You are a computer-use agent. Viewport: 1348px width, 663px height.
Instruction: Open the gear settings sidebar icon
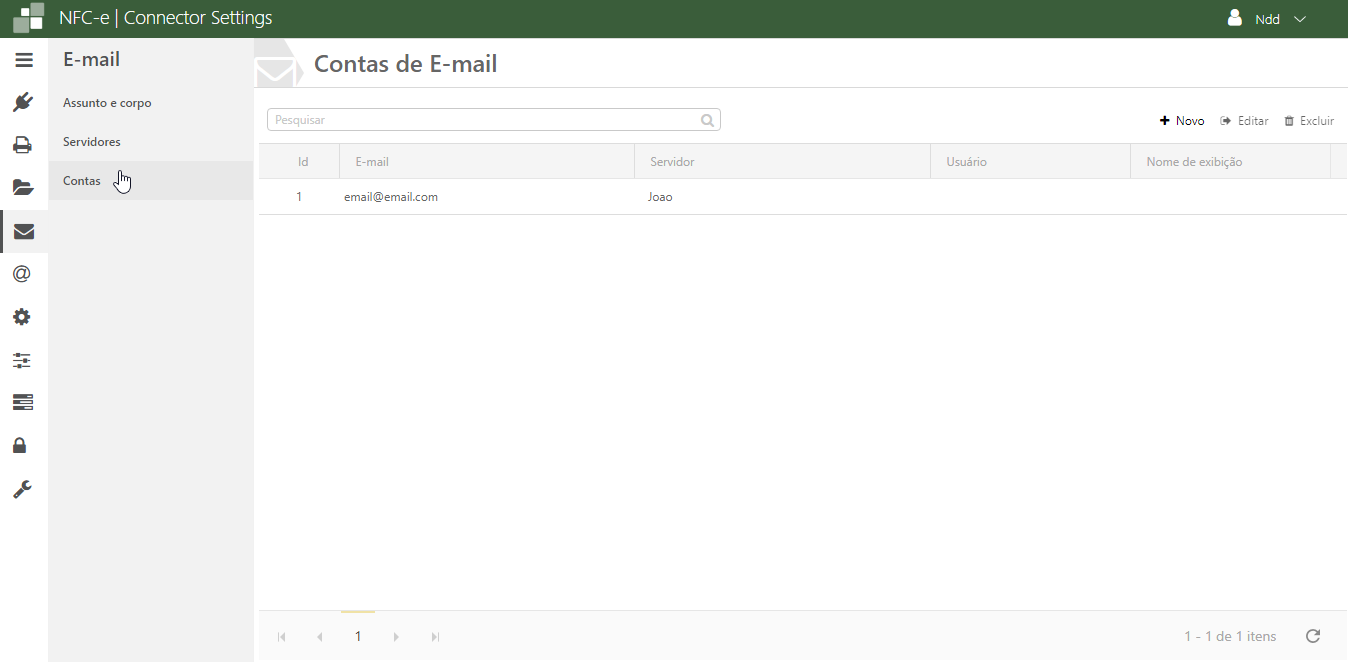[22, 317]
